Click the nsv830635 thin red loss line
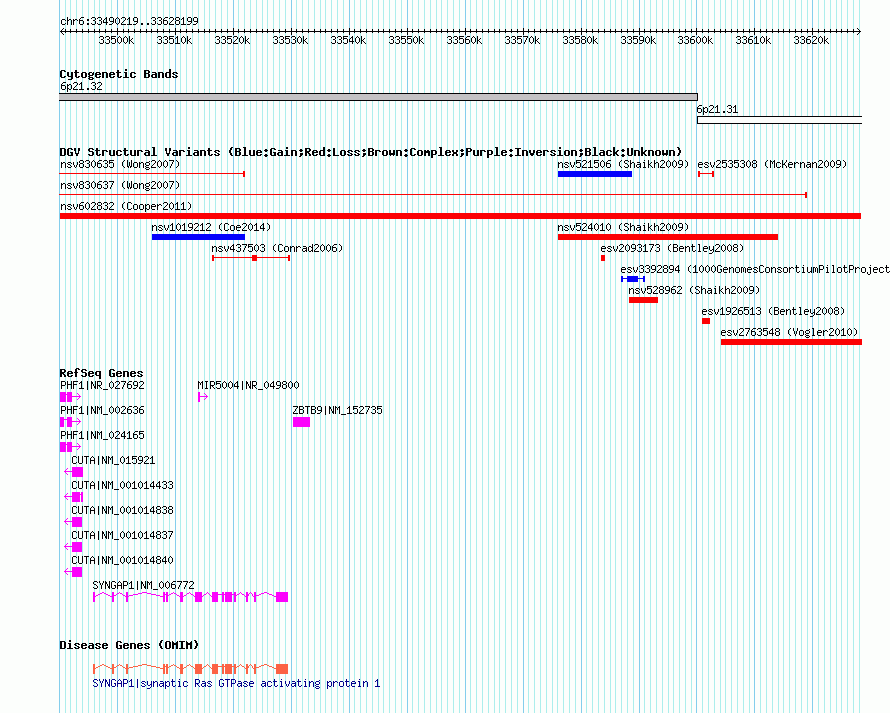The image size is (890, 713). point(152,174)
